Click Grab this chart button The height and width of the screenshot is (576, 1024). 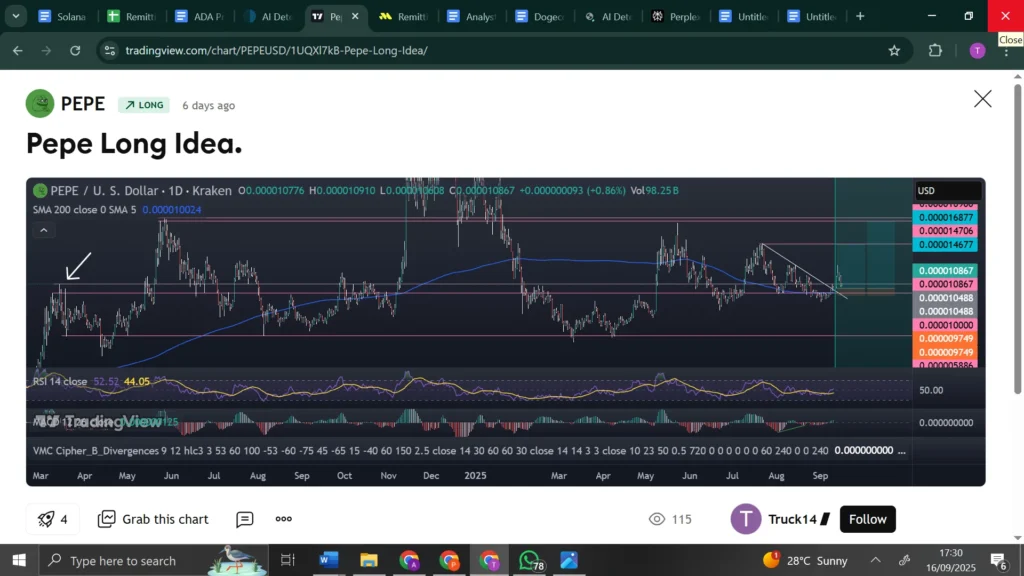pyautogui.click(x=153, y=519)
